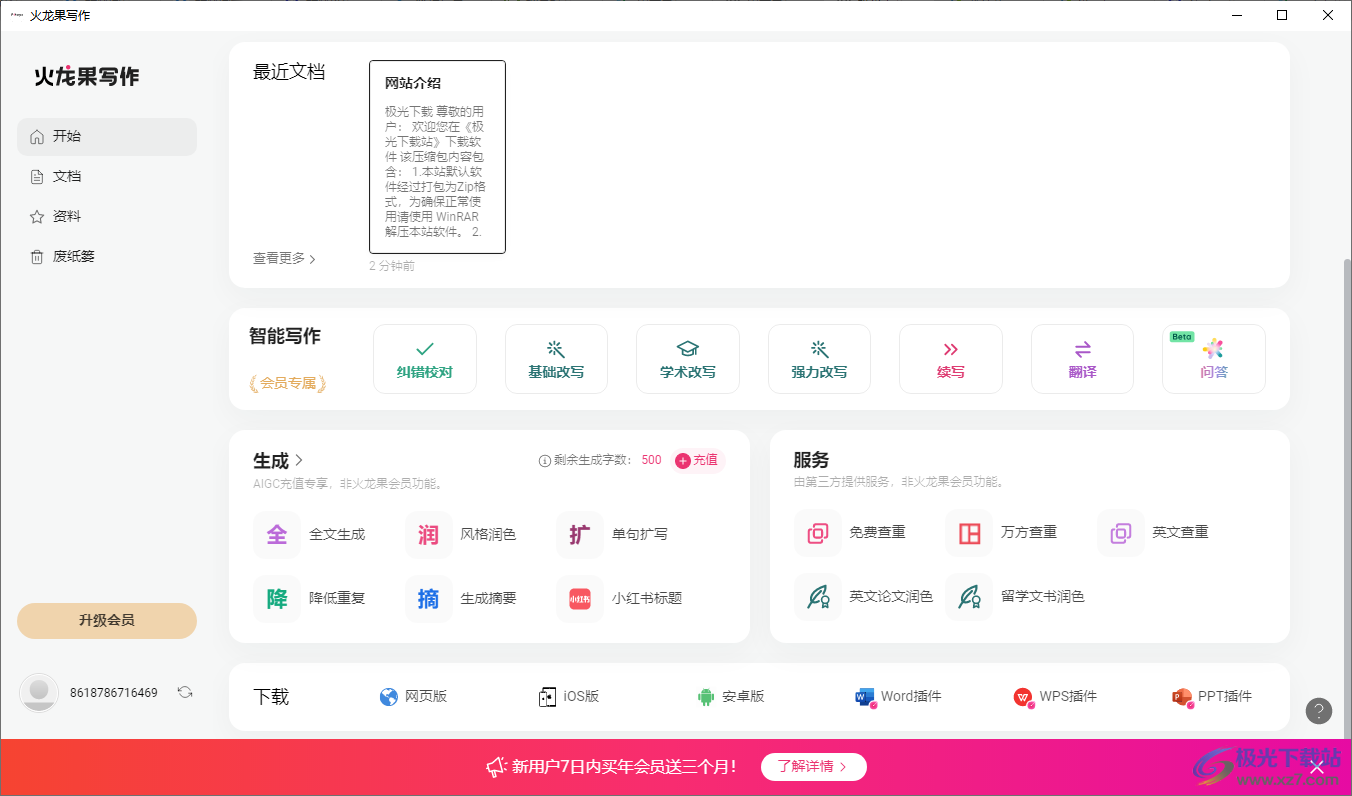Open 学术改写 academic rewrite

(x=688, y=359)
